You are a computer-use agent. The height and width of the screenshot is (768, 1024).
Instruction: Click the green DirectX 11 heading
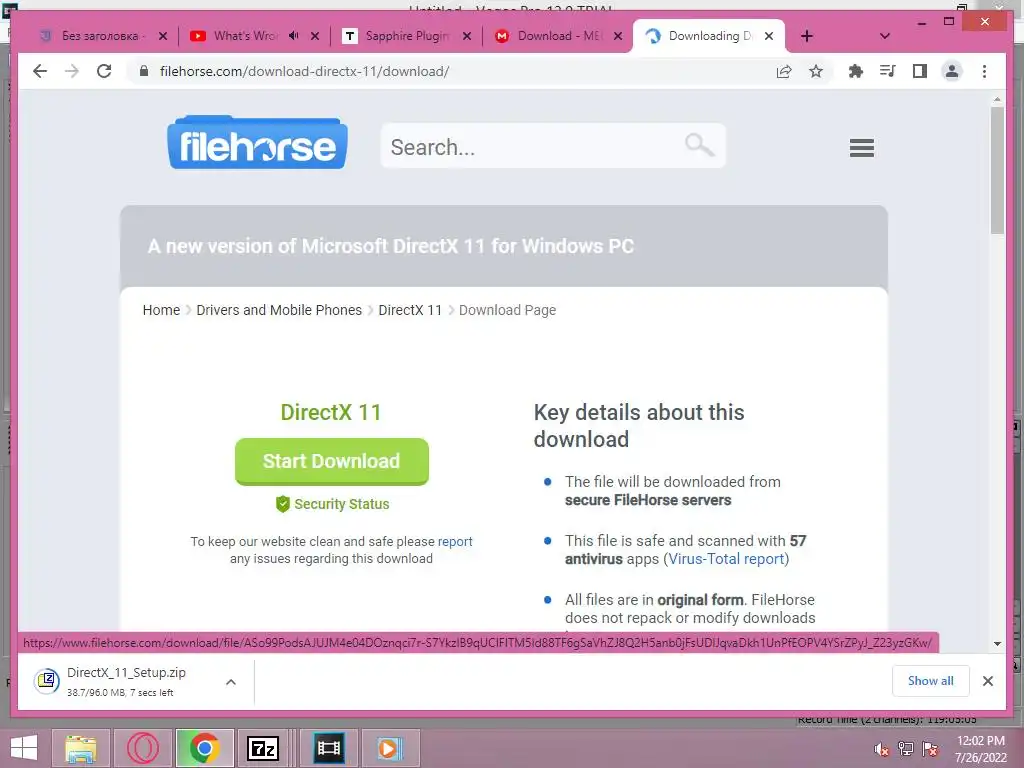331,413
